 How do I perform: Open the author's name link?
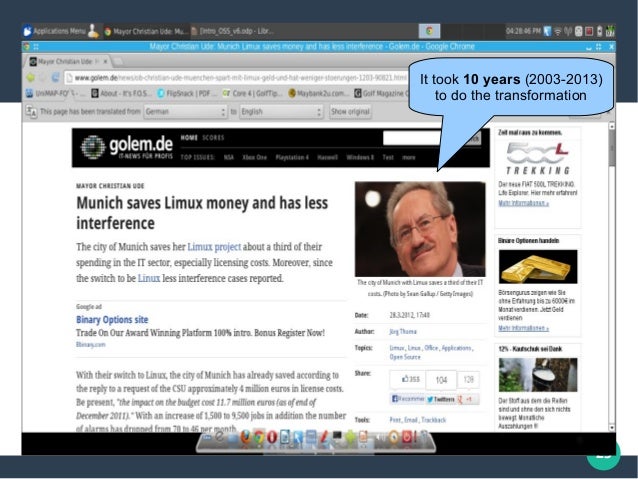click(x=403, y=331)
